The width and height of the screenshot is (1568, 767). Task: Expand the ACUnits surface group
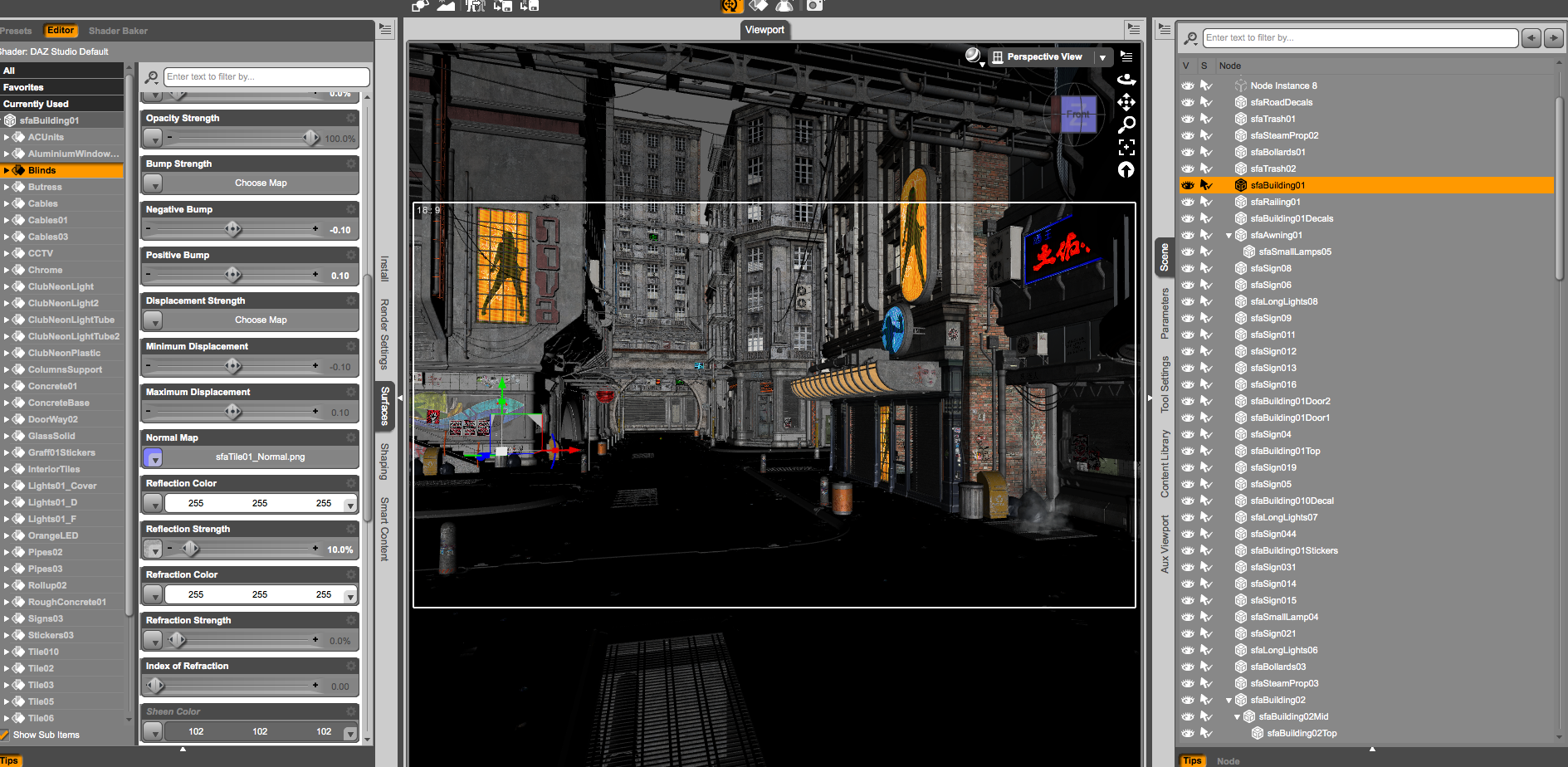[x=7, y=137]
